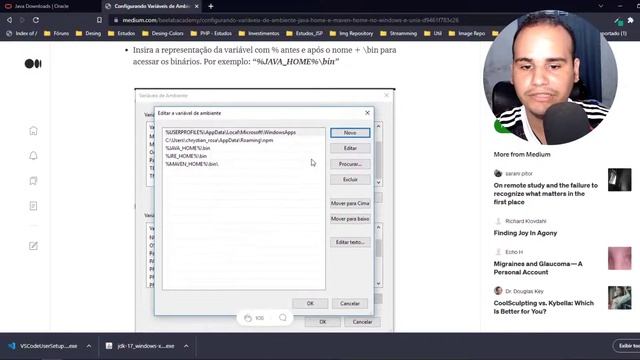Open article Migraines and Glaucoma
Image resolution: width=640 pixels, height=360 pixels.
click(x=538, y=268)
